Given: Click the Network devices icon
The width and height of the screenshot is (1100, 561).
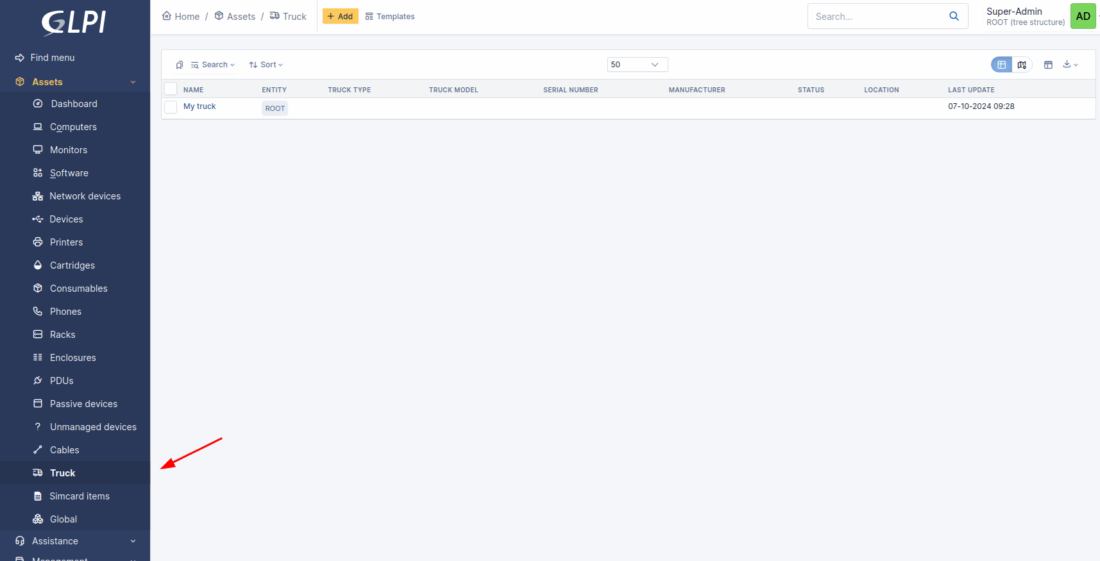Looking at the screenshot, I should click(38, 196).
